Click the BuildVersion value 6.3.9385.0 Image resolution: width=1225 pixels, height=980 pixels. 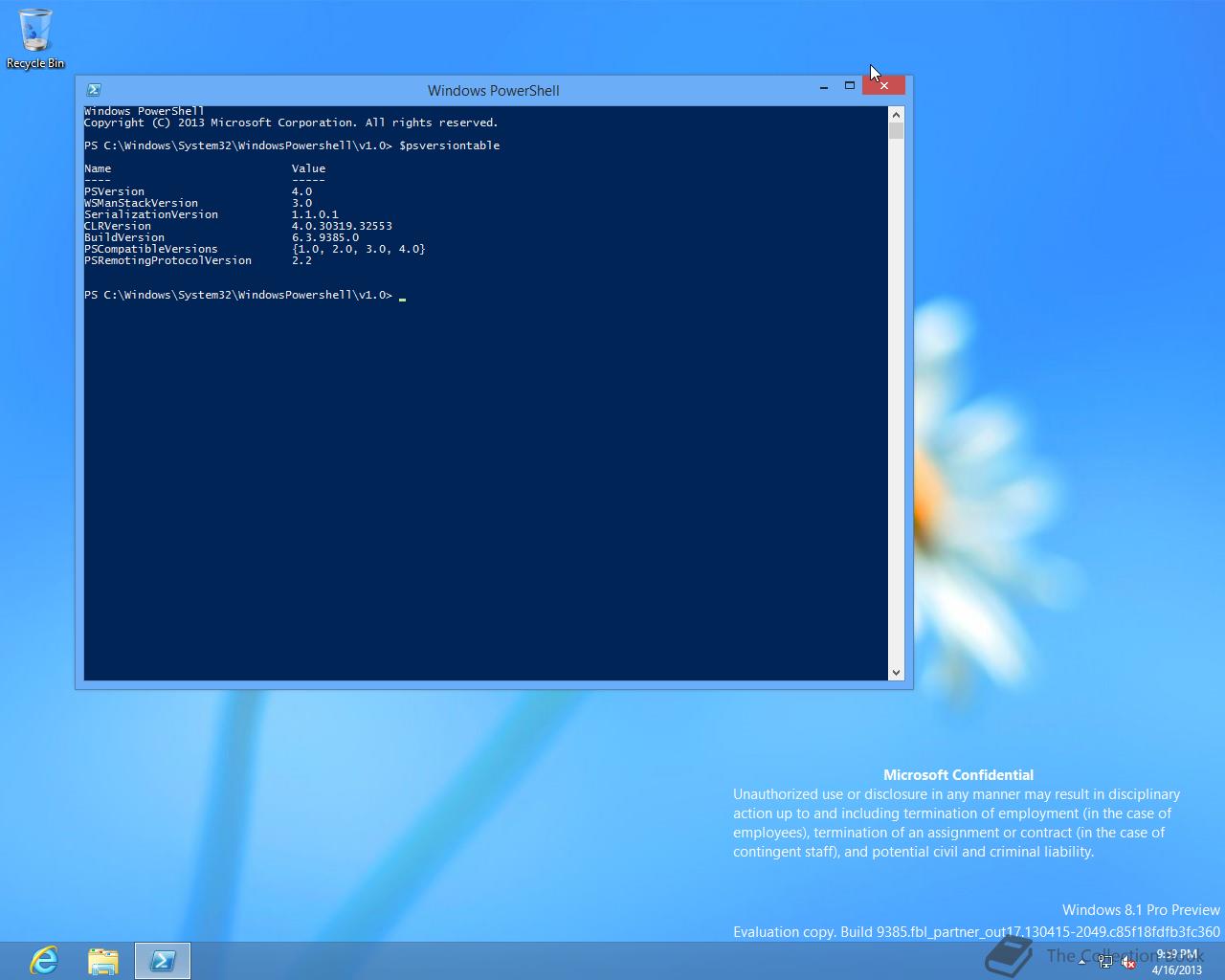point(325,237)
